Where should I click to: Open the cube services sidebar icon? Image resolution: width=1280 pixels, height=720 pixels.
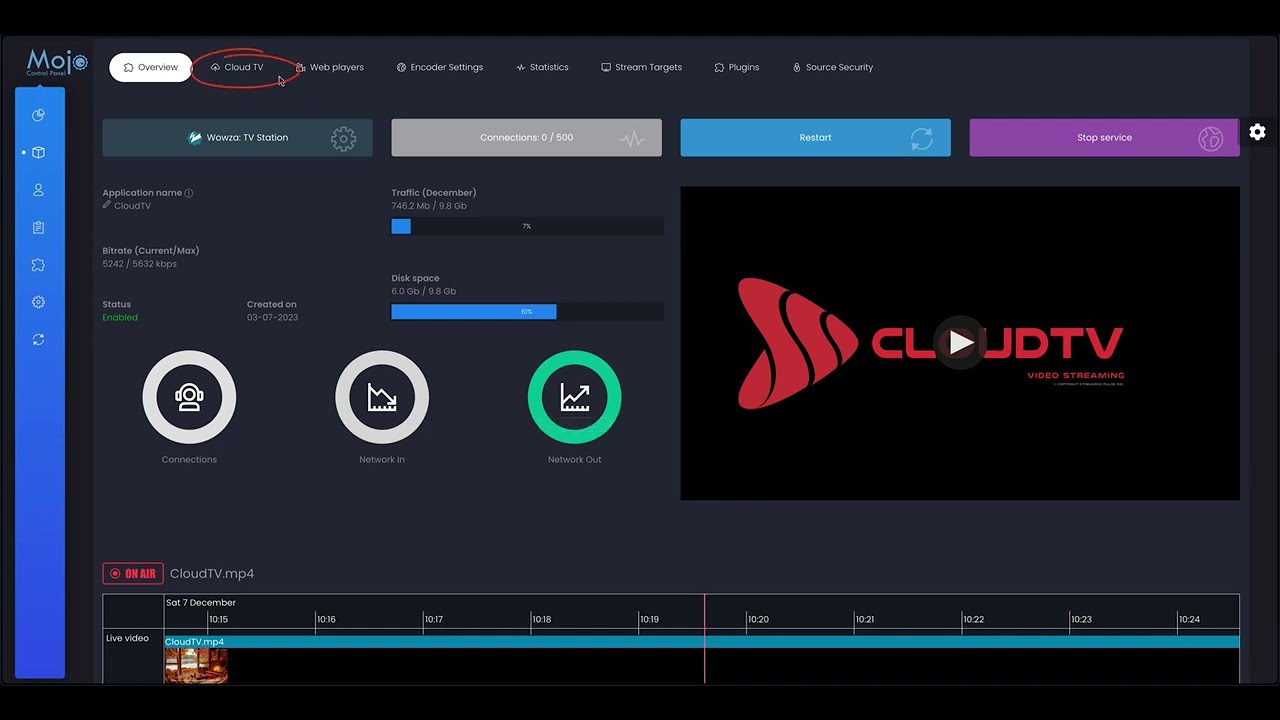pyautogui.click(x=38, y=153)
